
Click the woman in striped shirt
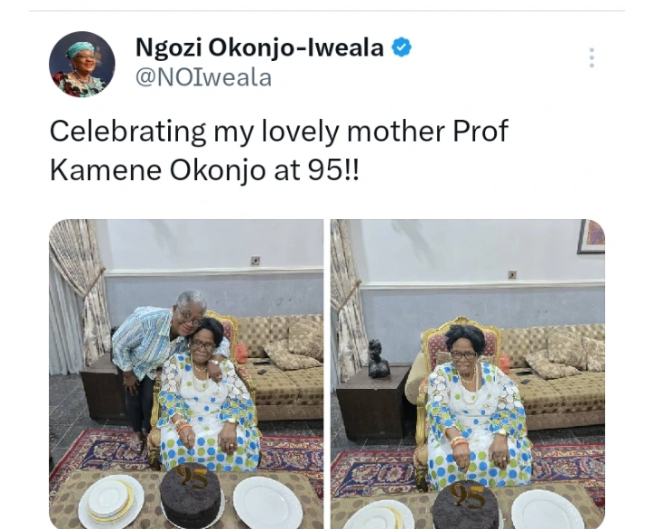(155, 361)
